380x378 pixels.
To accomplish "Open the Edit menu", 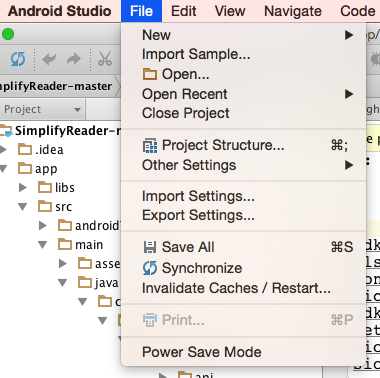I will [x=184, y=11].
